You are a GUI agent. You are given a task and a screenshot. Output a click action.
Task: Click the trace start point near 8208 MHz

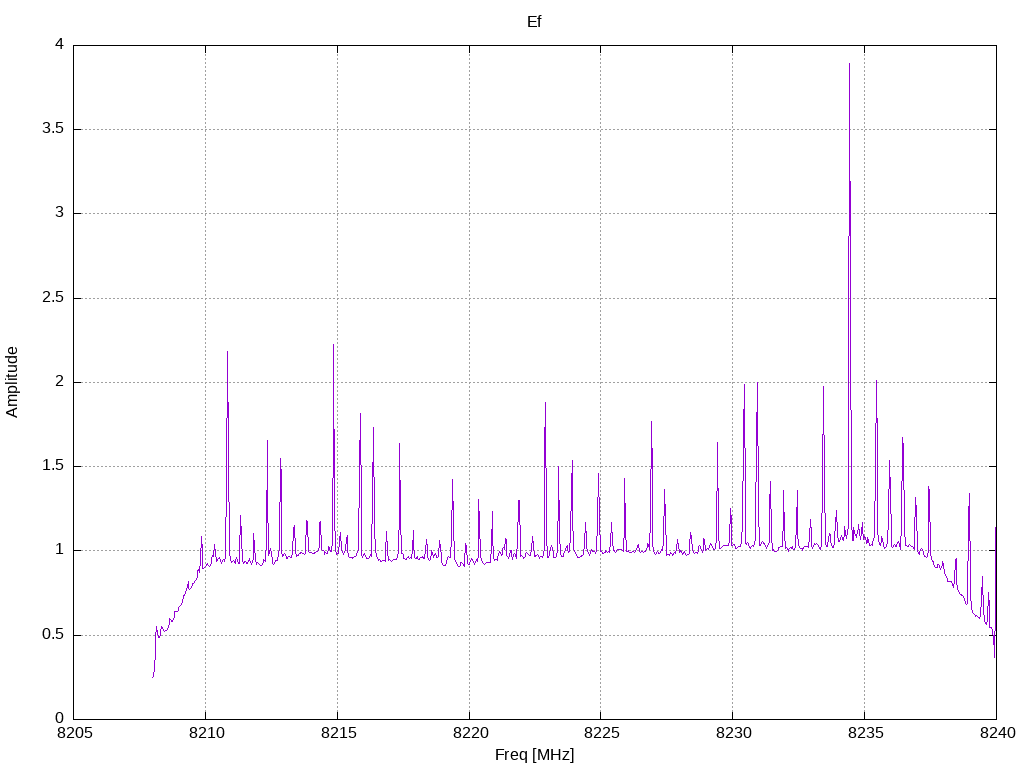pyautogui.click(x=153, y=677)
